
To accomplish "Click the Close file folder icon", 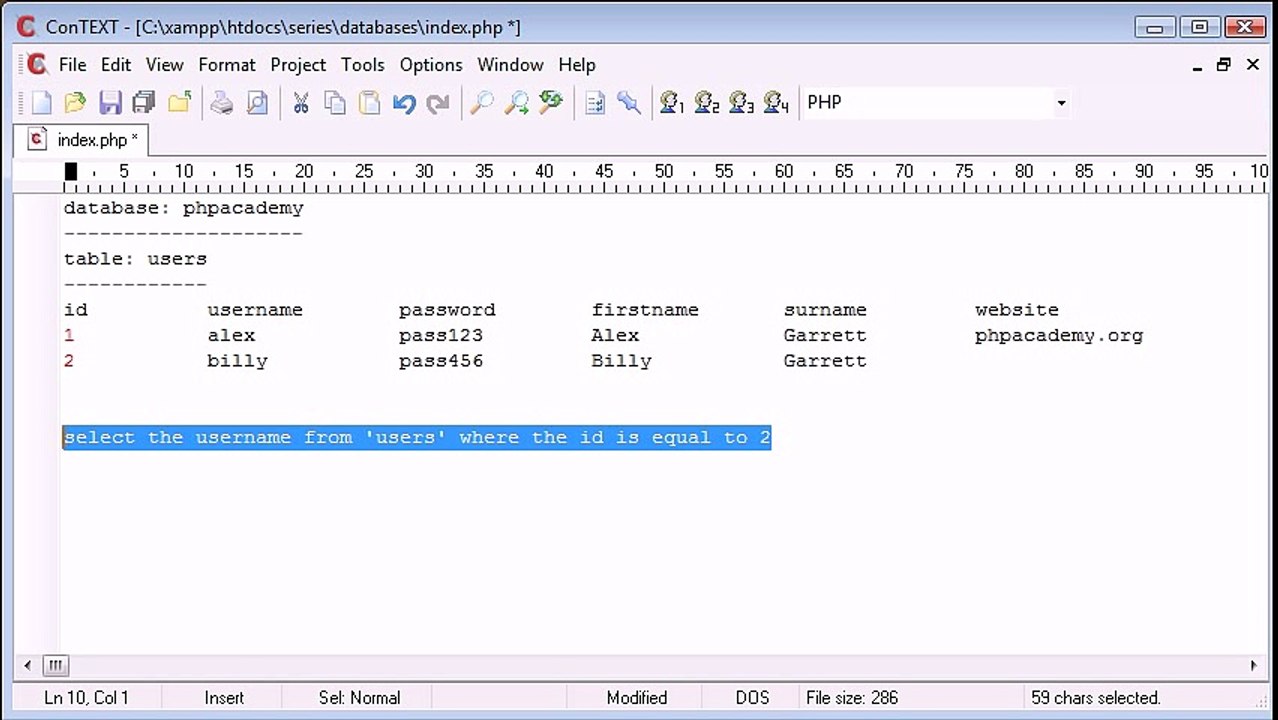I will 179,102.
